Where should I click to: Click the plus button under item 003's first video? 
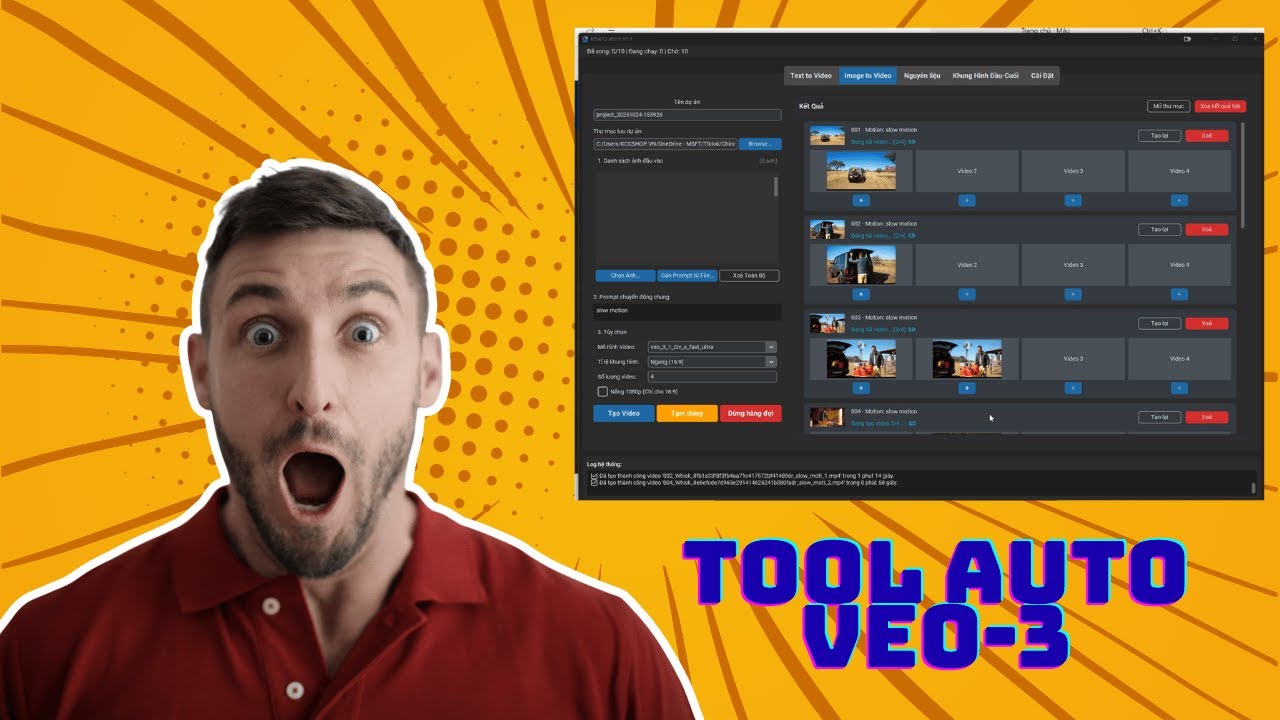click(x=861, y=388)
